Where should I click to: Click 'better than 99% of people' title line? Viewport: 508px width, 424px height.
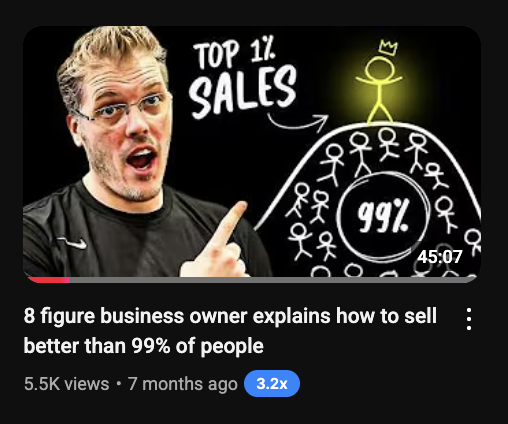click(144, 346)
